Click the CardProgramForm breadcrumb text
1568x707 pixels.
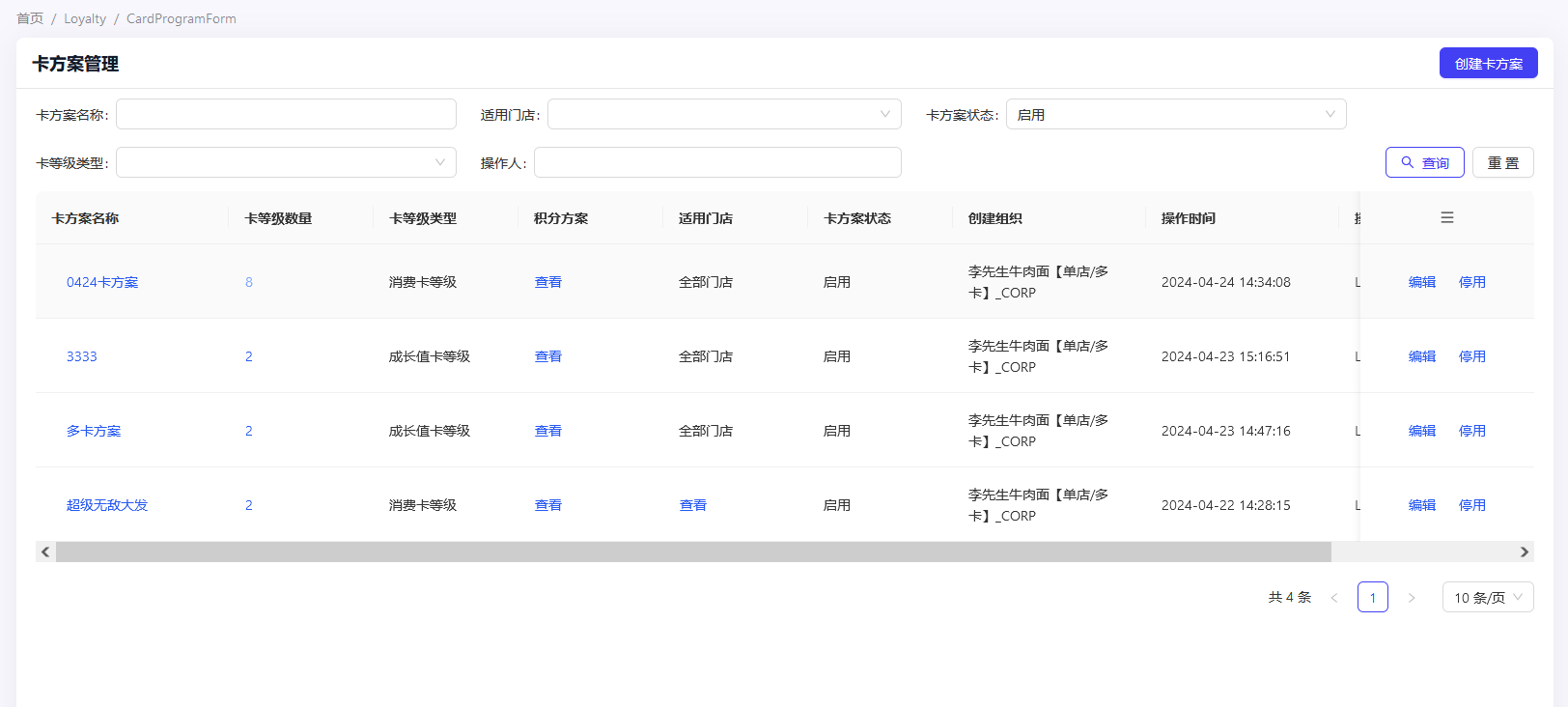tap(182, 18)
